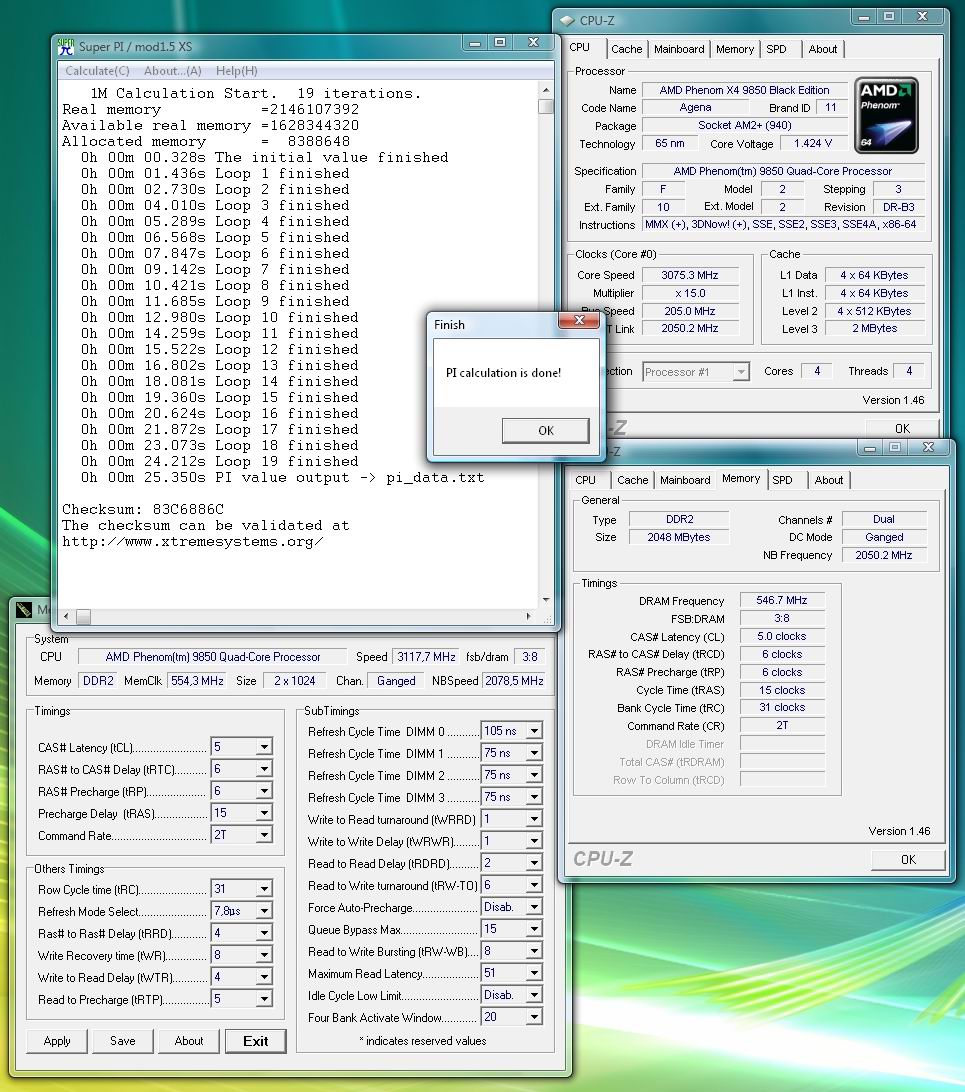The width and height of the screenshot is (965, 1092).
Task: Click OK in top CPU-Z window
Action: [x=902, y=428]
